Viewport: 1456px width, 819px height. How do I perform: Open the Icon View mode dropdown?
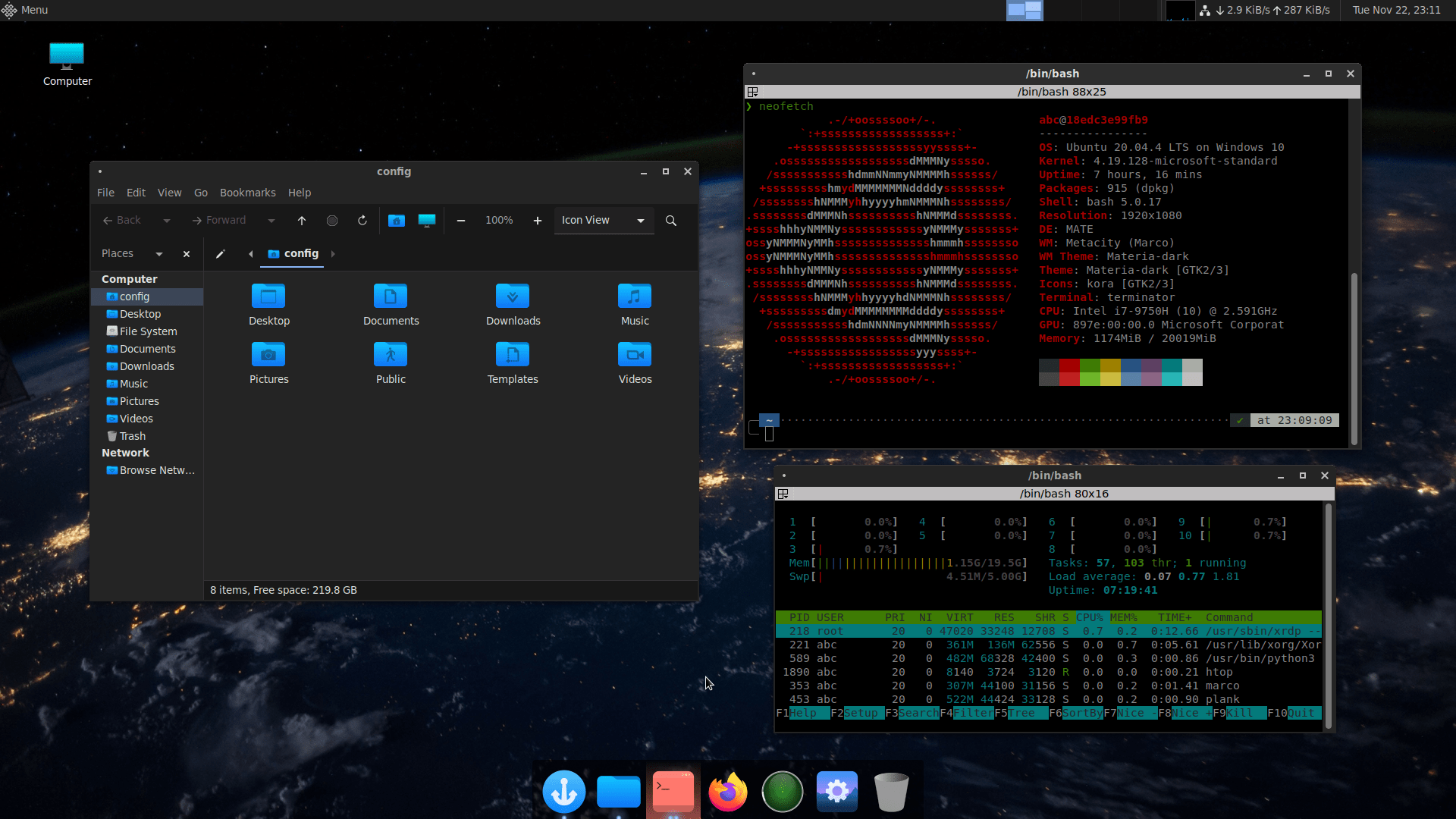(604, 220)
